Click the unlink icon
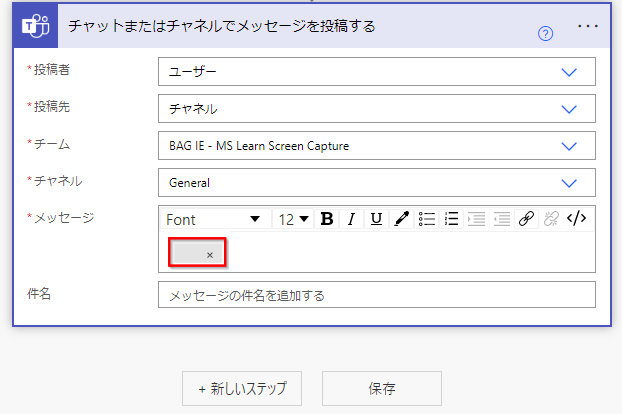The image size is (622, 414). (x=551, y=219)
